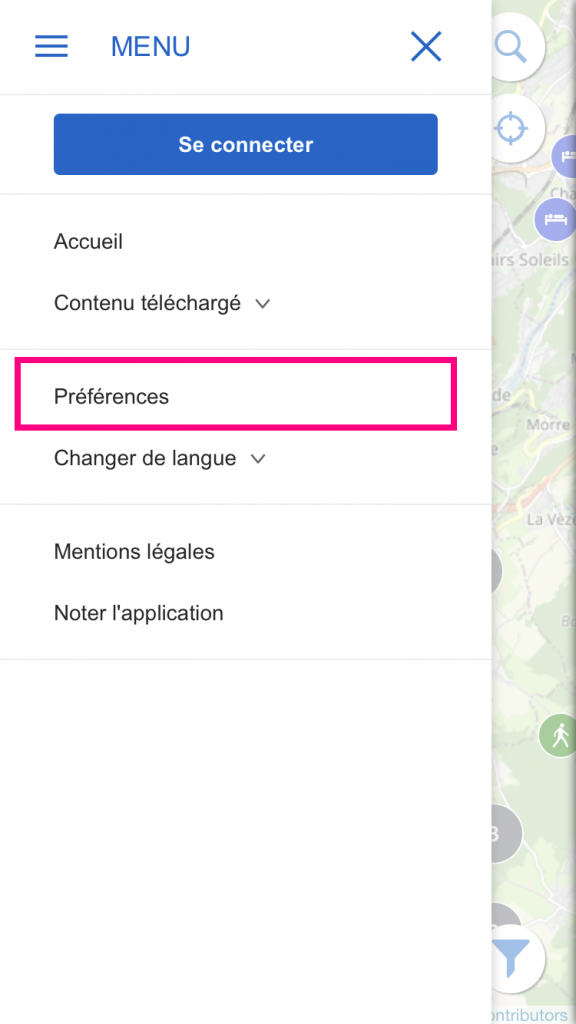Close the menu with the X icon
Viewport: 576px width, 1024px height.
tap(426, 47)
